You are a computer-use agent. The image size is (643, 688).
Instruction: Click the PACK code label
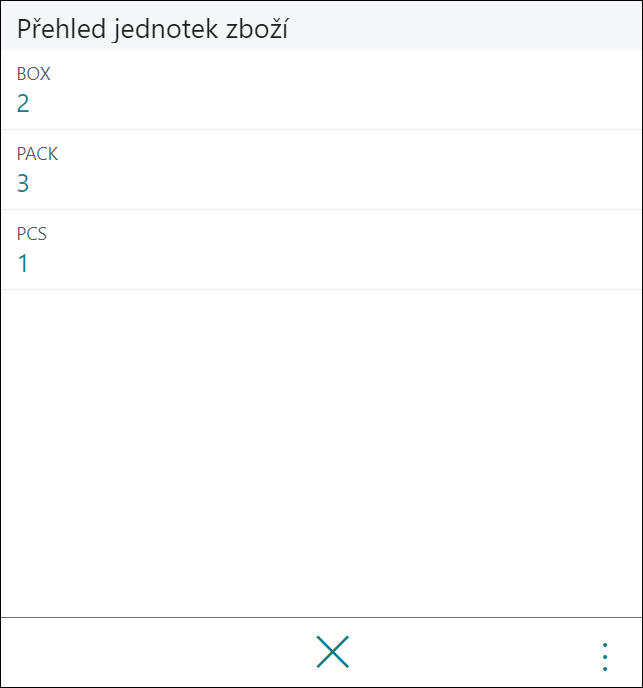[x=37, y=154]
